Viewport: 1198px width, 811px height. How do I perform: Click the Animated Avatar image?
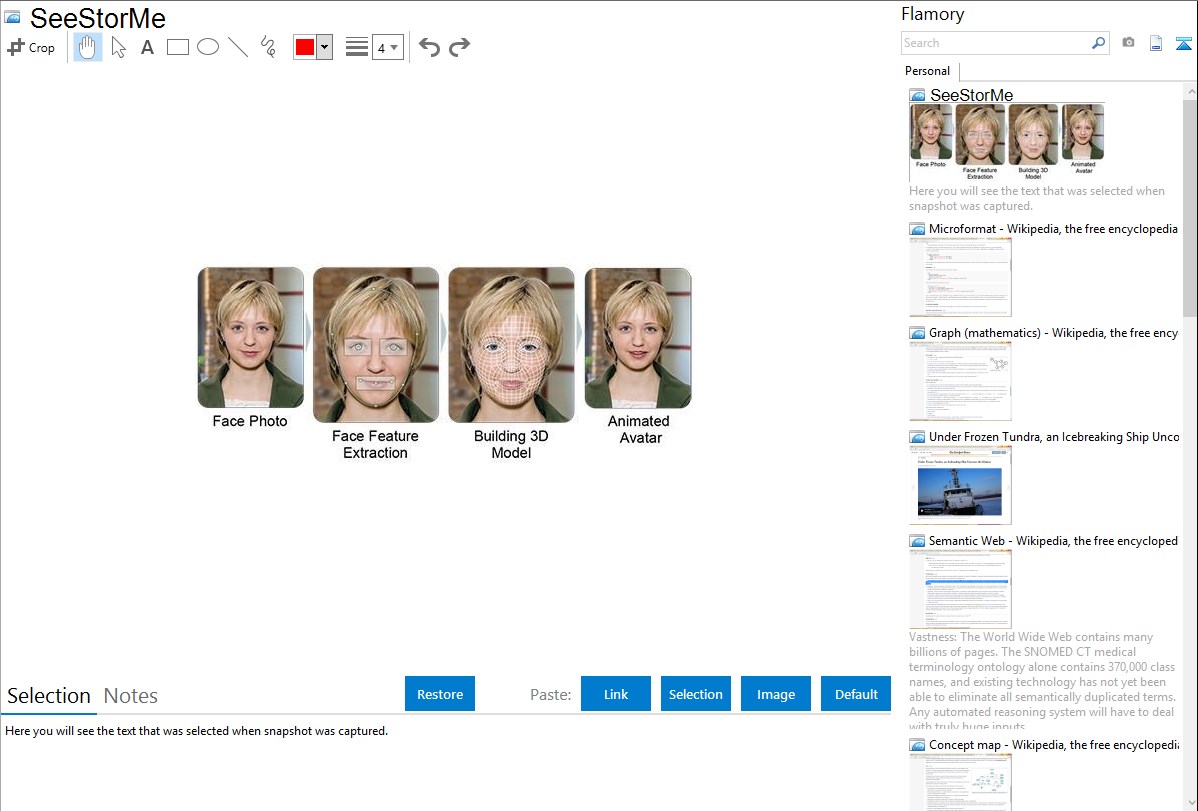click(638, 337)
